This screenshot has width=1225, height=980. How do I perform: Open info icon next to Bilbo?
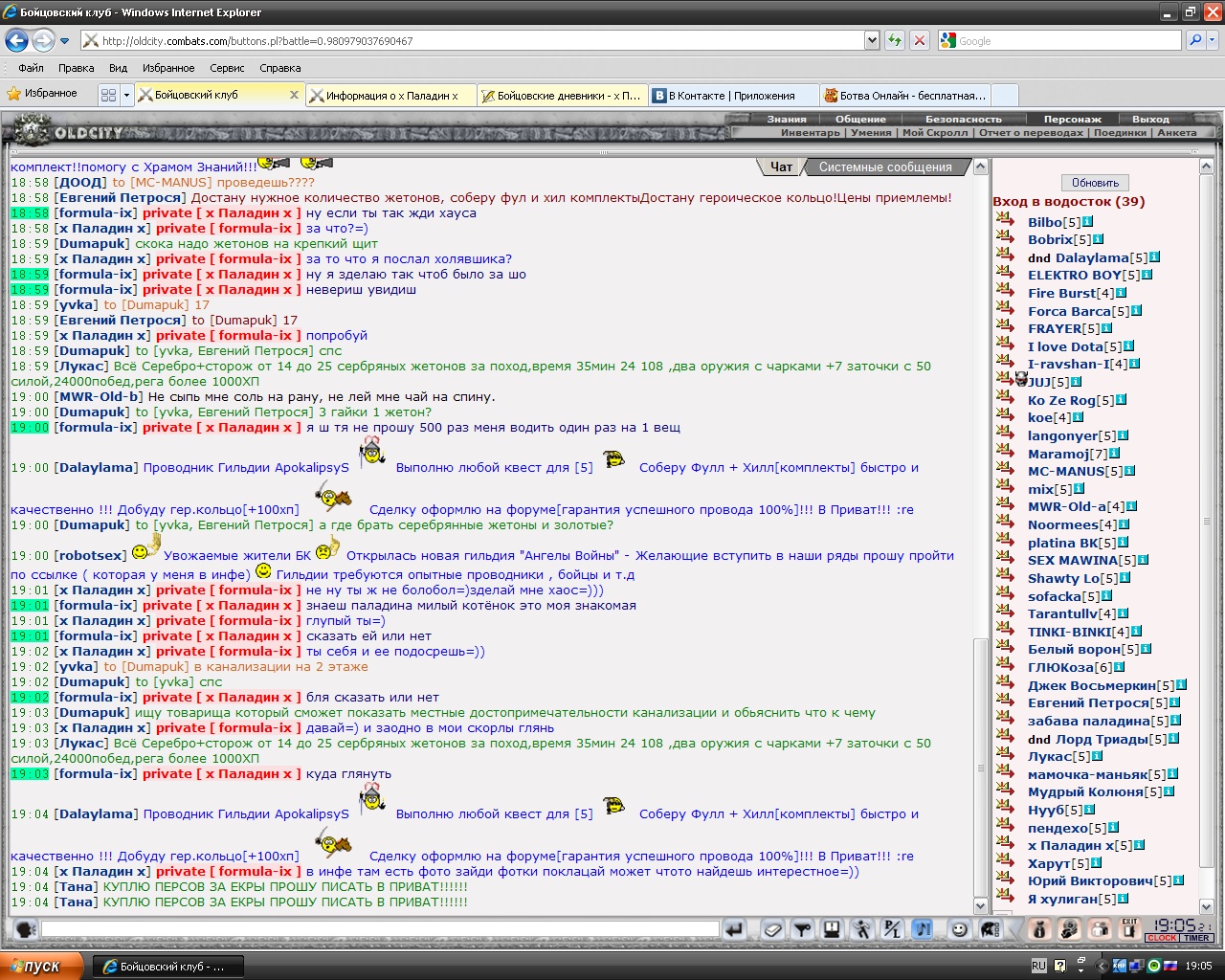tap(1088, 222)
